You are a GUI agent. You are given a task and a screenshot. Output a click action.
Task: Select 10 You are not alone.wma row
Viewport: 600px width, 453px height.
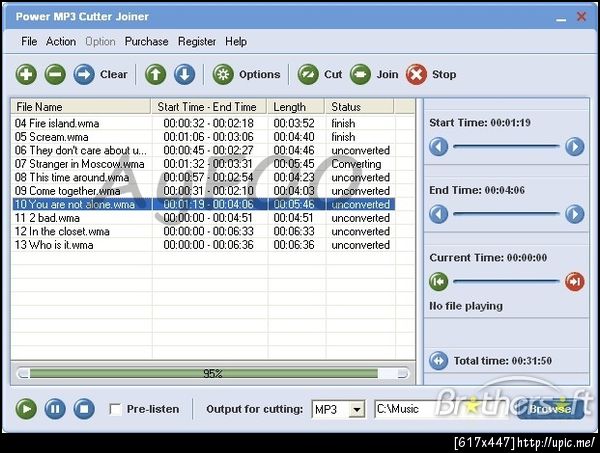coord(204,204)
